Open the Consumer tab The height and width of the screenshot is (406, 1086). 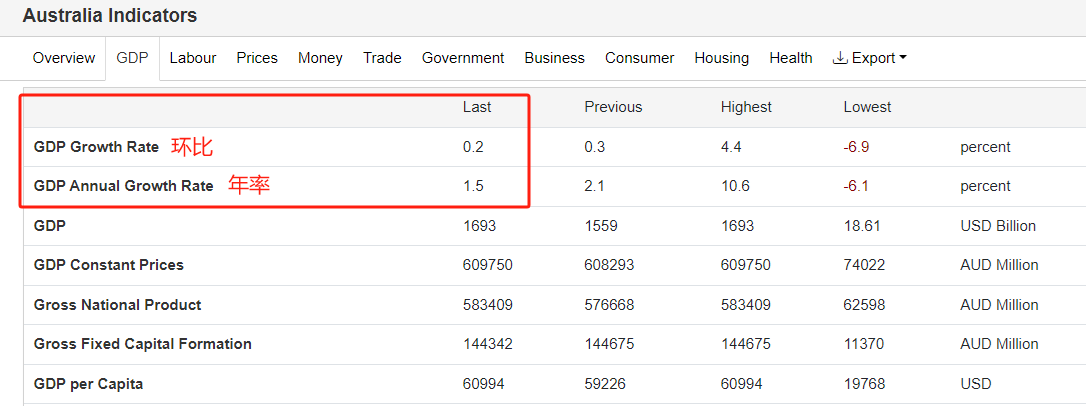point(639,58)
